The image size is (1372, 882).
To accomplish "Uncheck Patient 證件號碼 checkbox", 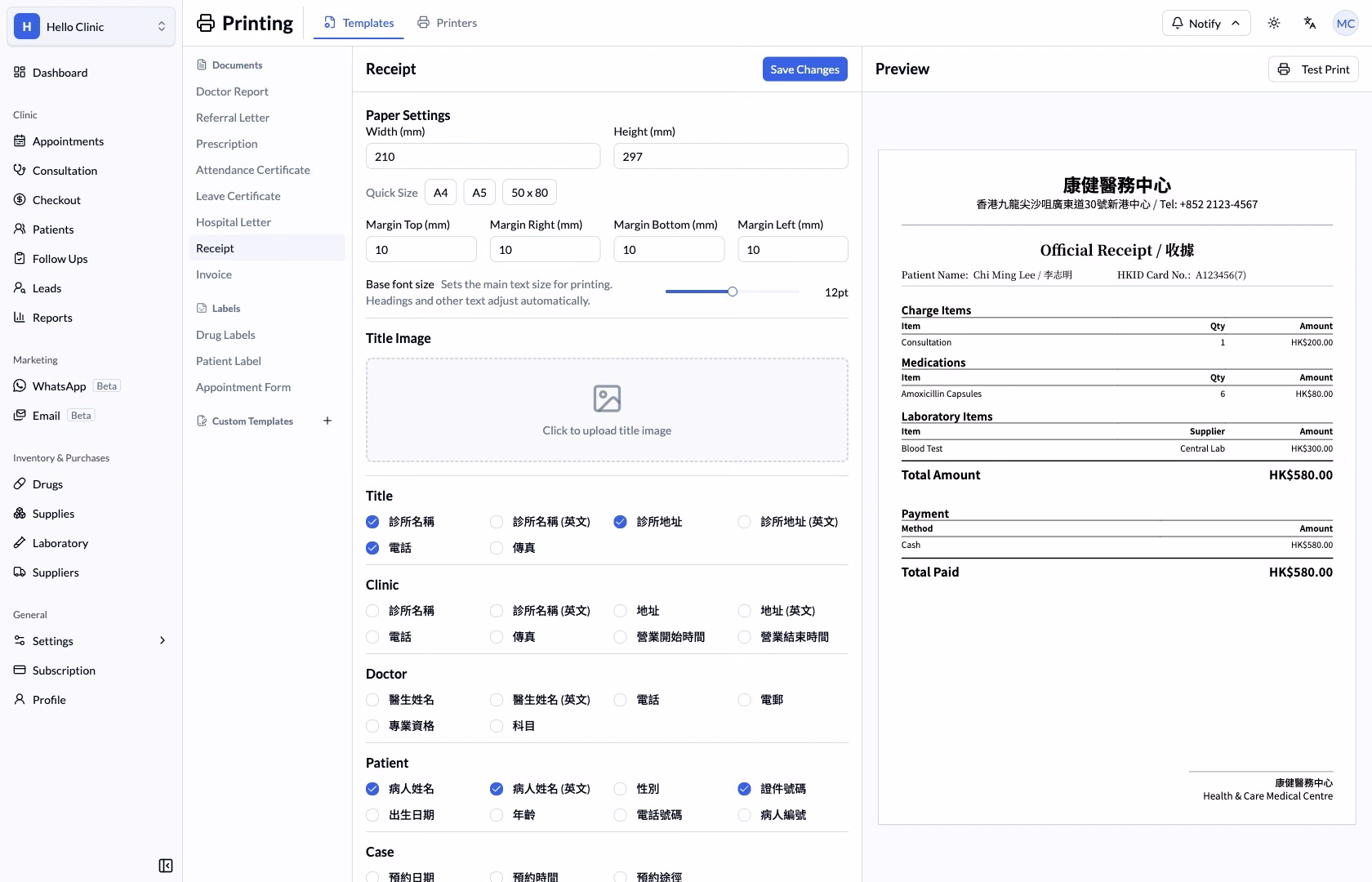I will (744, 789).
